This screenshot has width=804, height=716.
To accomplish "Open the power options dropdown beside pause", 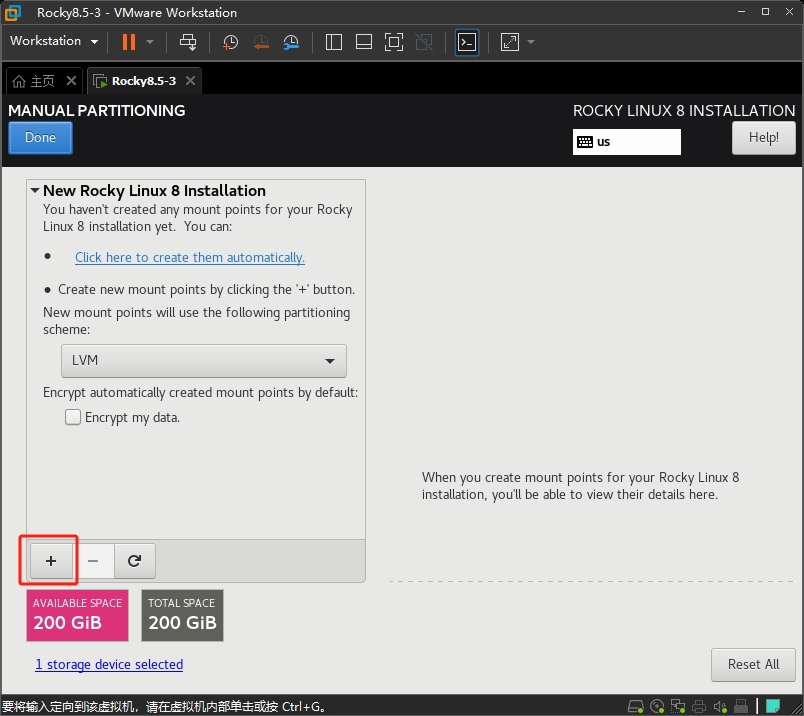I will pyautogui.click(x=150, y=42).
